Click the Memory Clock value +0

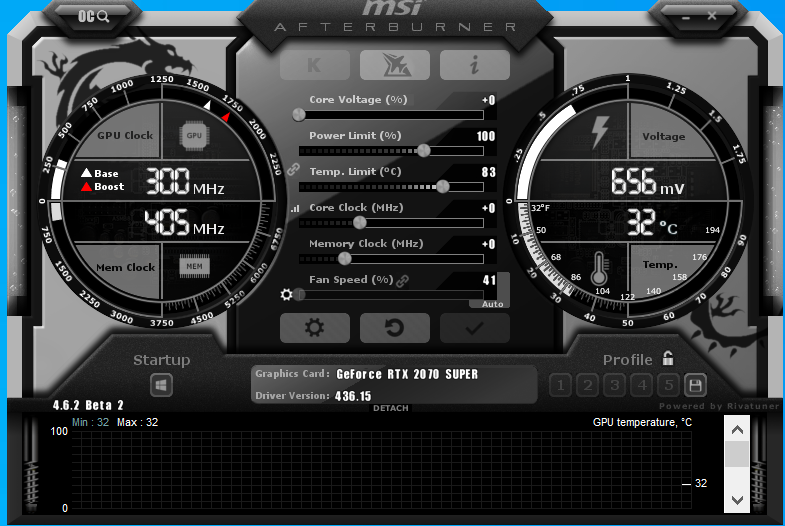(x=489, y=244)
